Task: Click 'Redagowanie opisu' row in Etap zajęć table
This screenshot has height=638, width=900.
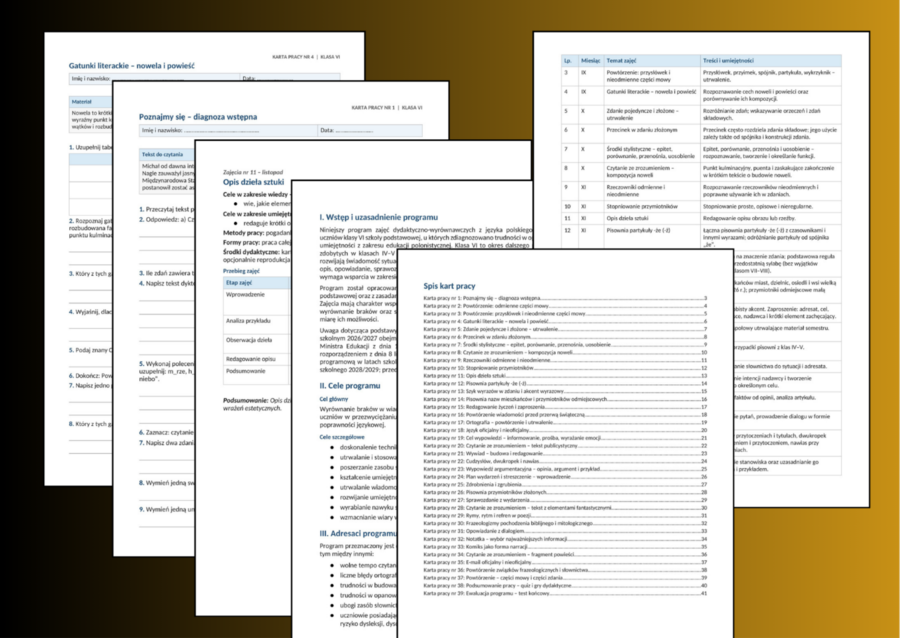Action: point(257,359)
